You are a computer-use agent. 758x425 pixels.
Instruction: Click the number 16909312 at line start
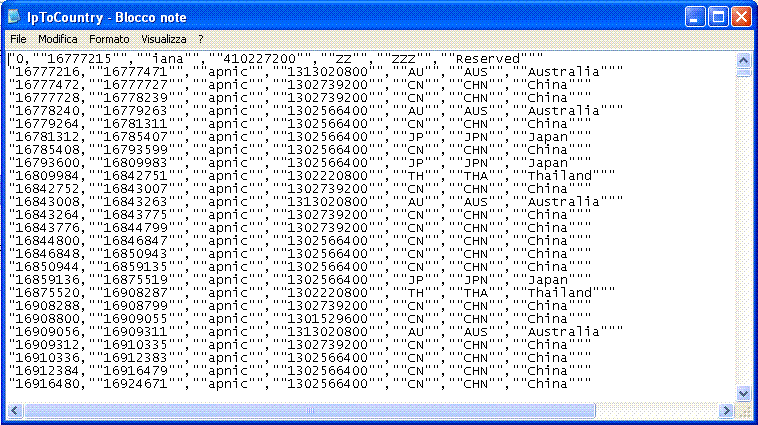(47, 345)
